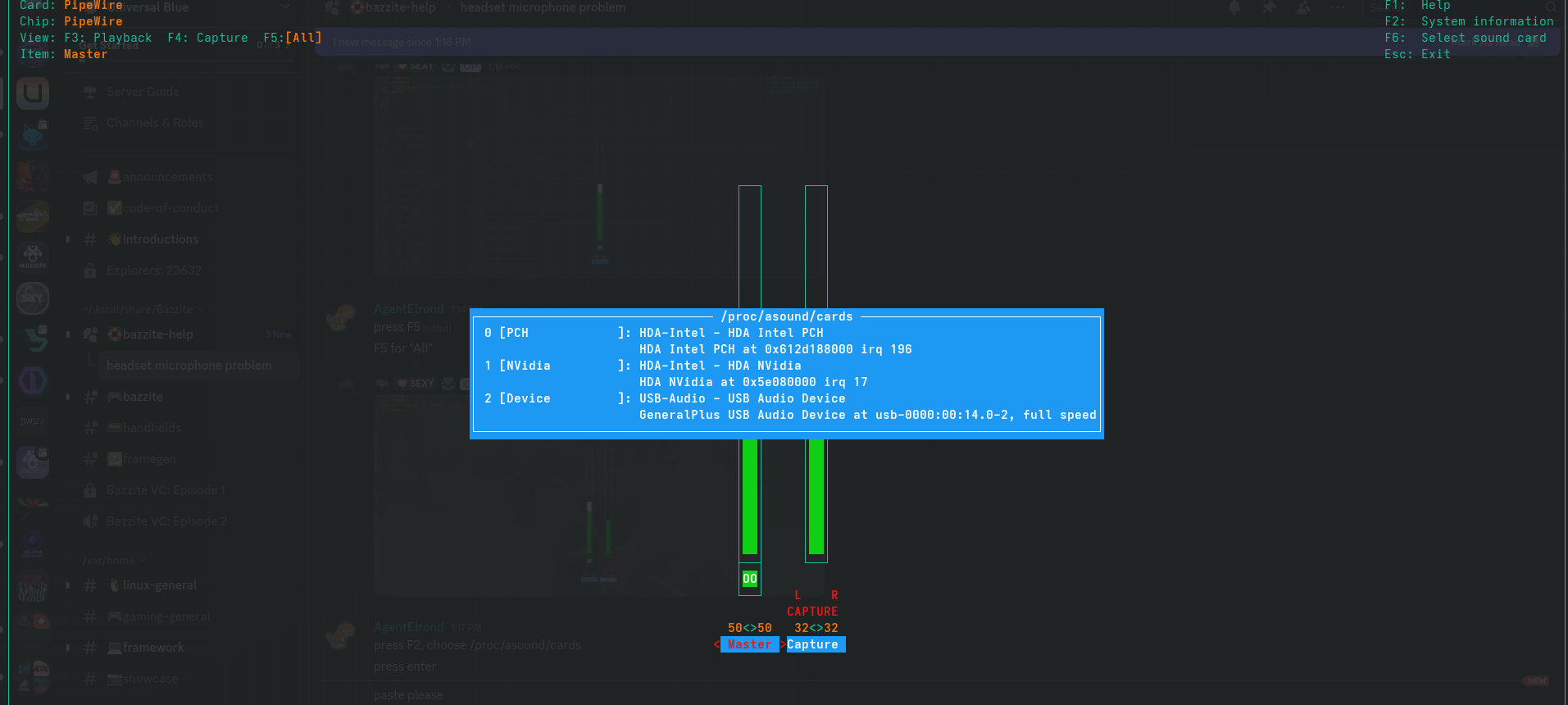
Task: Open the three-dot more menu in Discord header
Action: tap(1338, 7)
